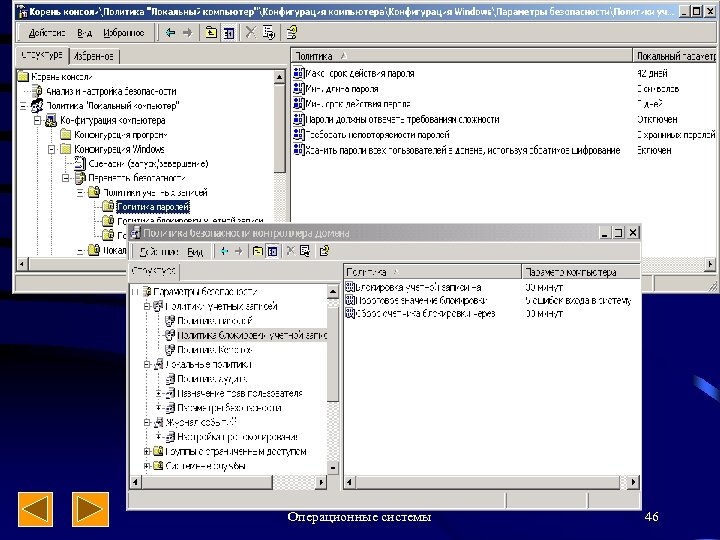
Task: Go to next slide with orange right arrow
Action: click(x=90, y=509)
